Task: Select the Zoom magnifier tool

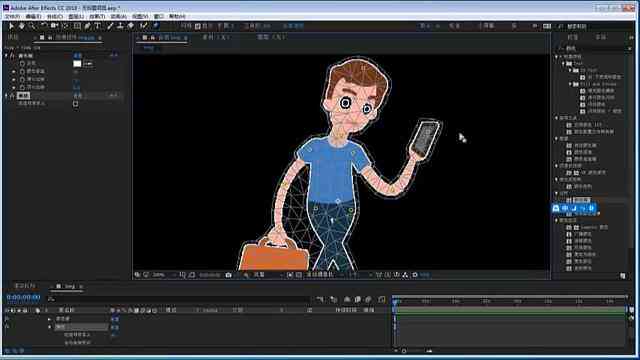Action: tap(31, 26)
